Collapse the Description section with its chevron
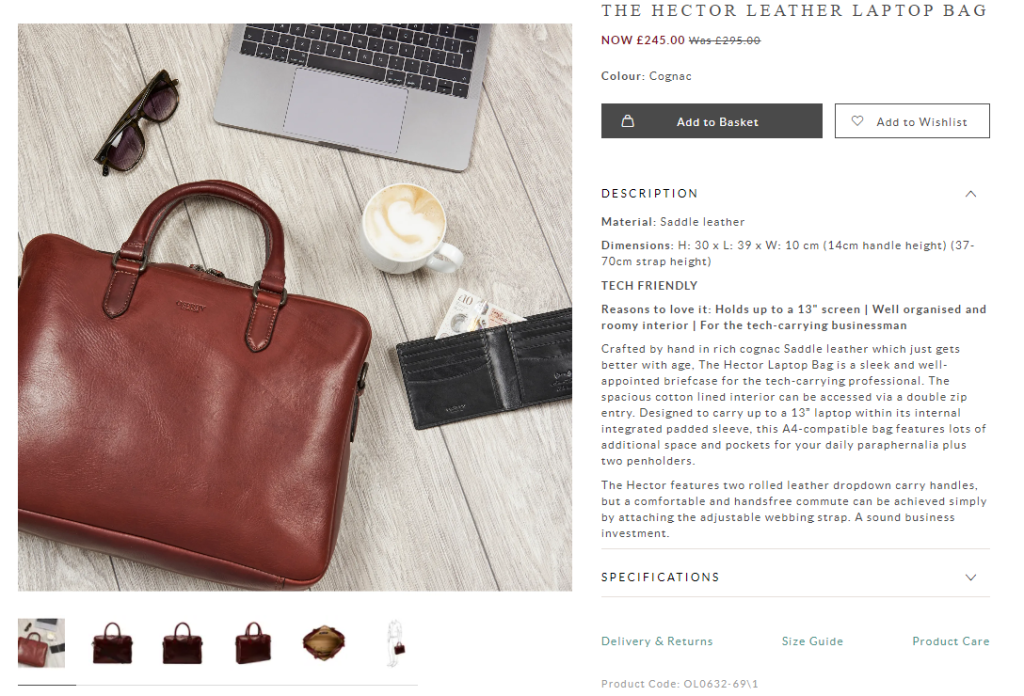 coord(971,194)
